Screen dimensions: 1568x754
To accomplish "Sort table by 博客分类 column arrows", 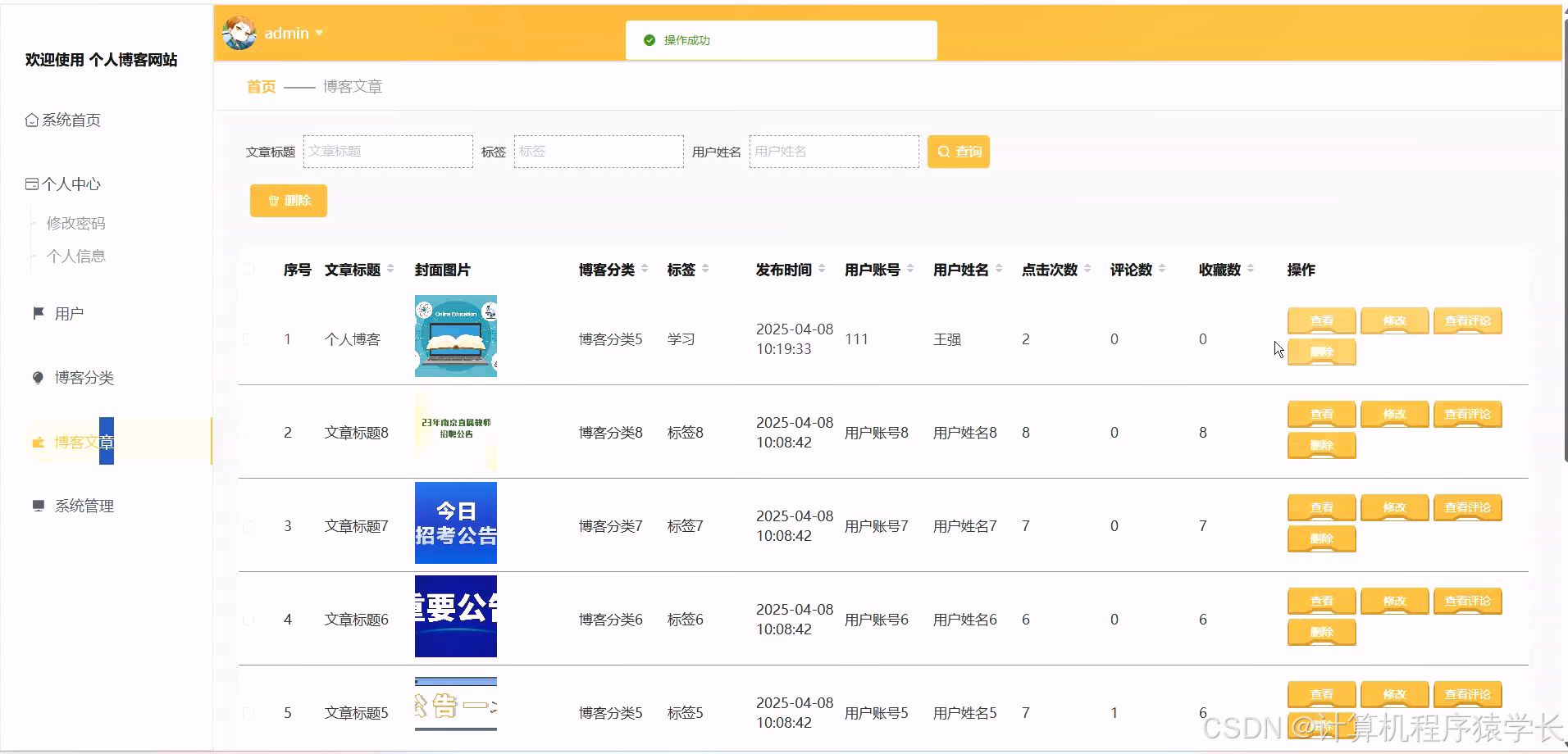I will point(645,269).
